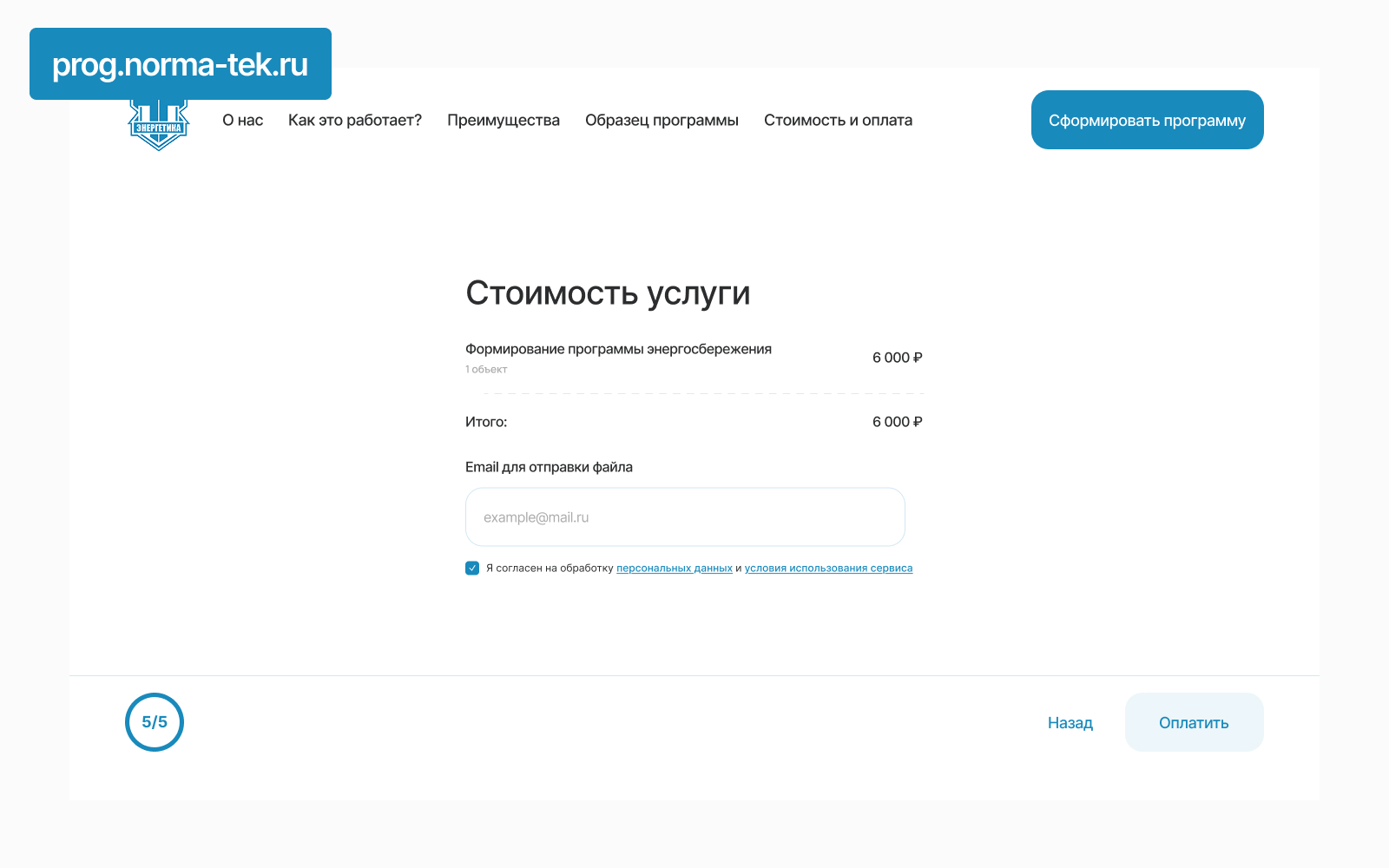Open the персональных данных link
Viewport: 1389px width, 868px height.
point(674,569)
